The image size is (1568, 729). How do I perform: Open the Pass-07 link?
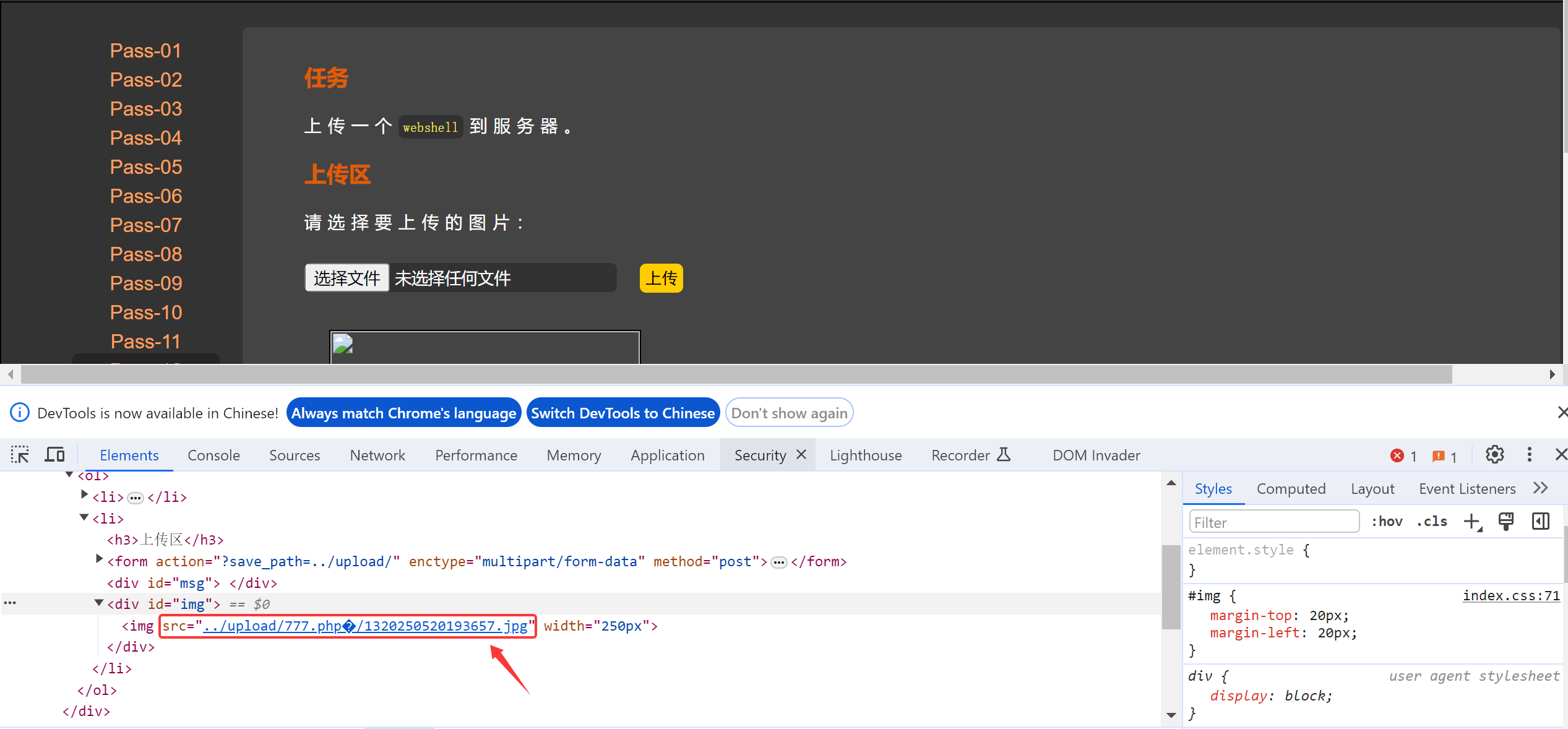click(x=146, y=225)
